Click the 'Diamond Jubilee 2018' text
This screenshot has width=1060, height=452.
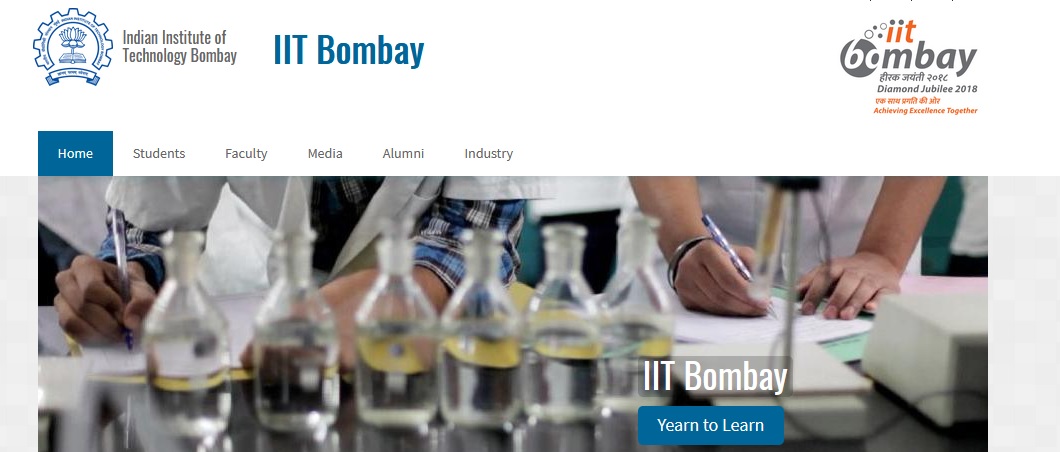[x=927, y=89]
